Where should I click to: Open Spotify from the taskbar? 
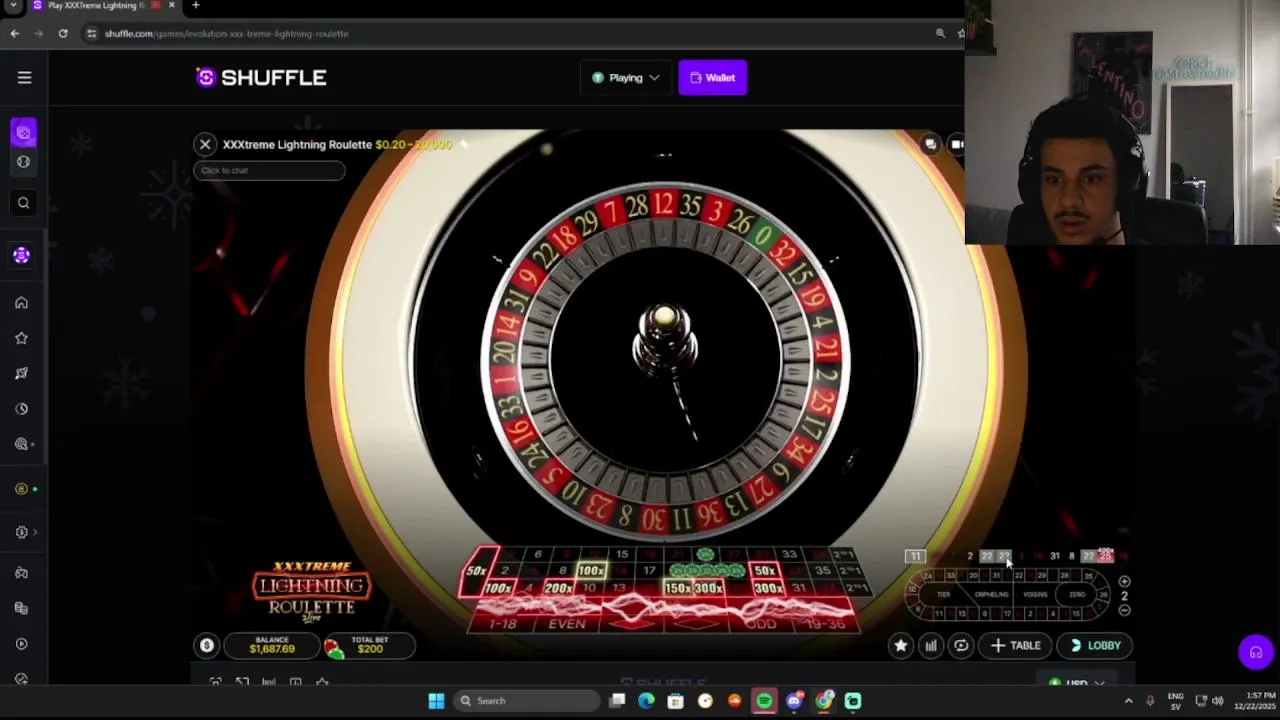[x=764, y=701]
